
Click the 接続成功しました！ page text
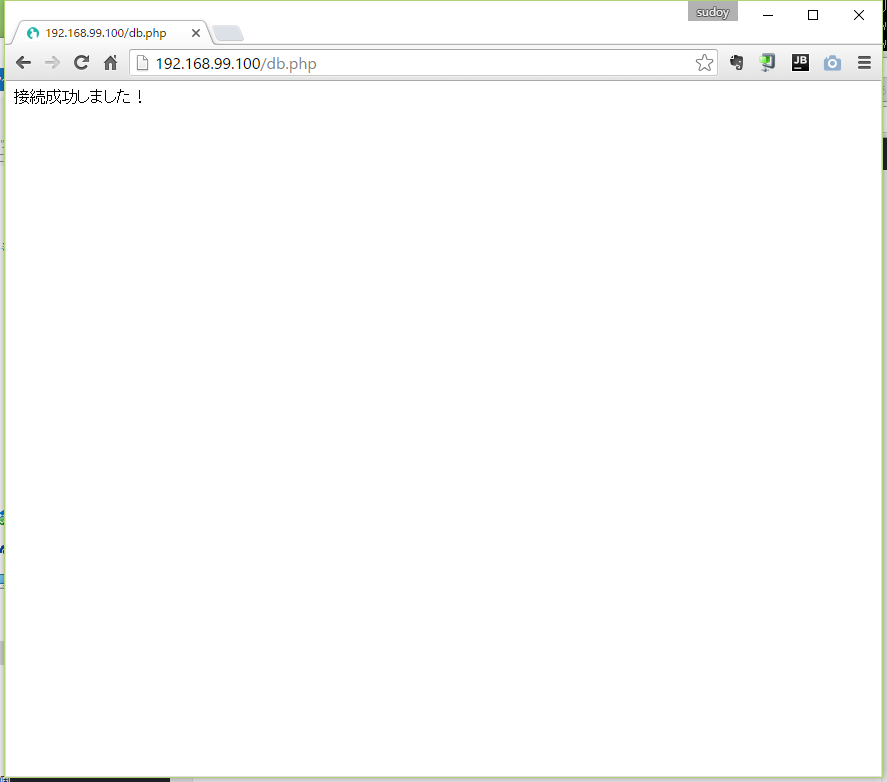click(x=80, y=97)
